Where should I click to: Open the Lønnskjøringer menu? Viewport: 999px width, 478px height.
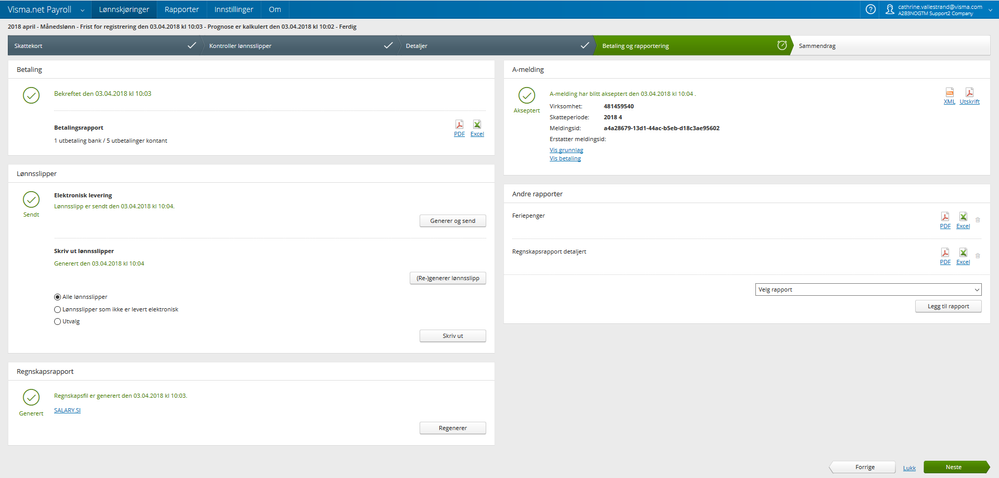pyautogui.click(x=124, y=10)
